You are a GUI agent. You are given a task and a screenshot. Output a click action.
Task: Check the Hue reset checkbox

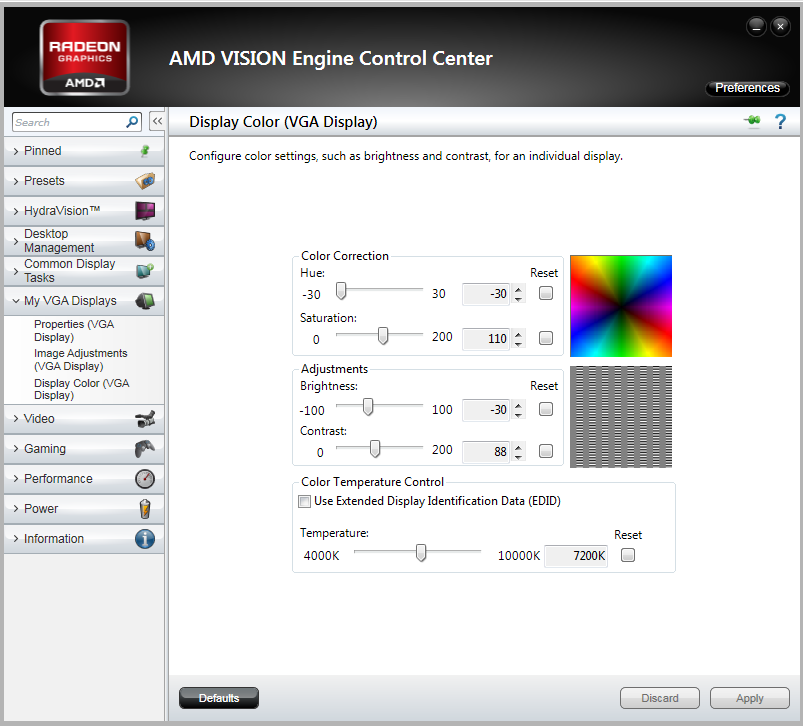[x=546, y=293]
